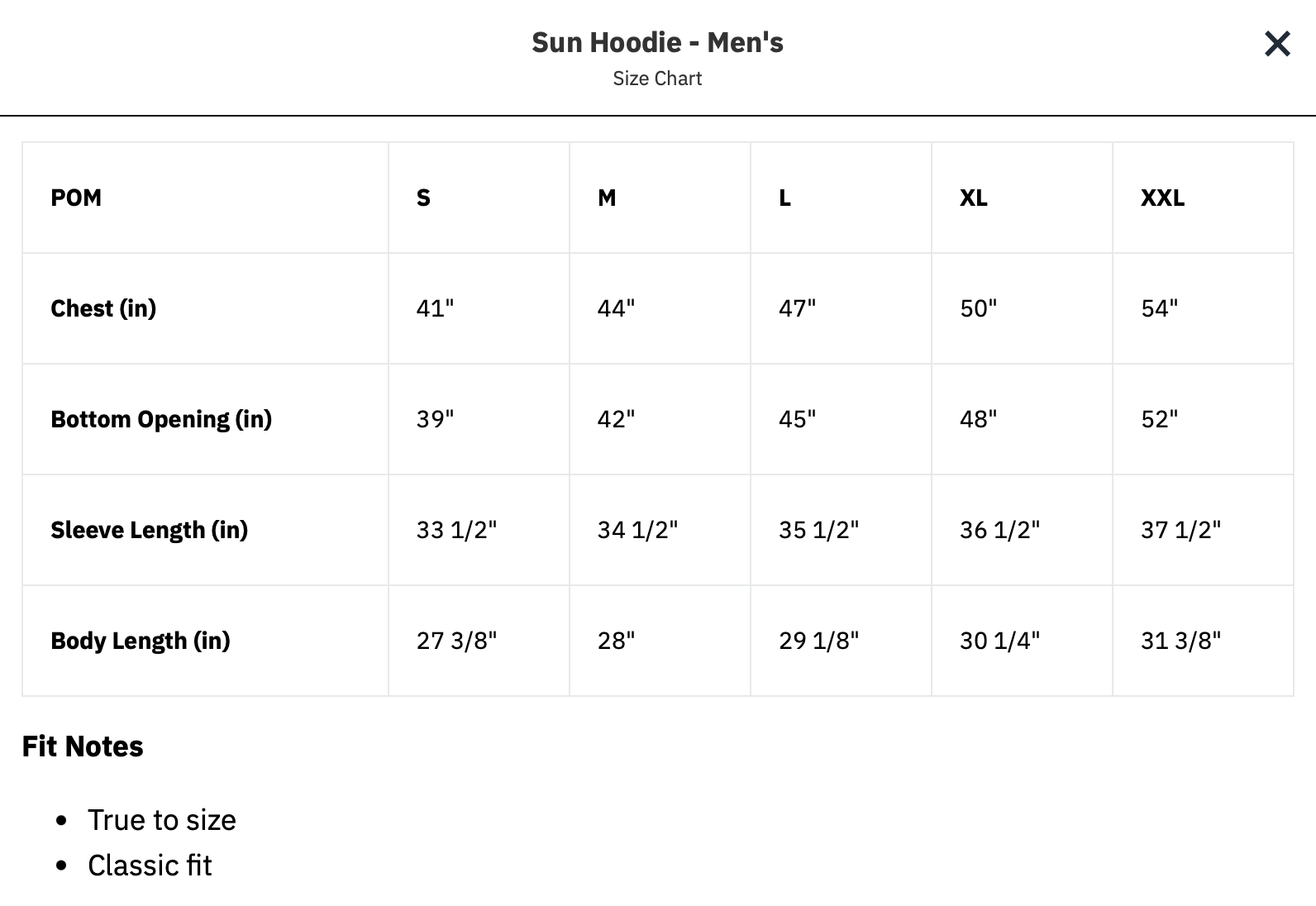The image size is (1316, 906).
Task: Click the 41" chest value for S
Action: pyautogui.click(x=435, y=308)
